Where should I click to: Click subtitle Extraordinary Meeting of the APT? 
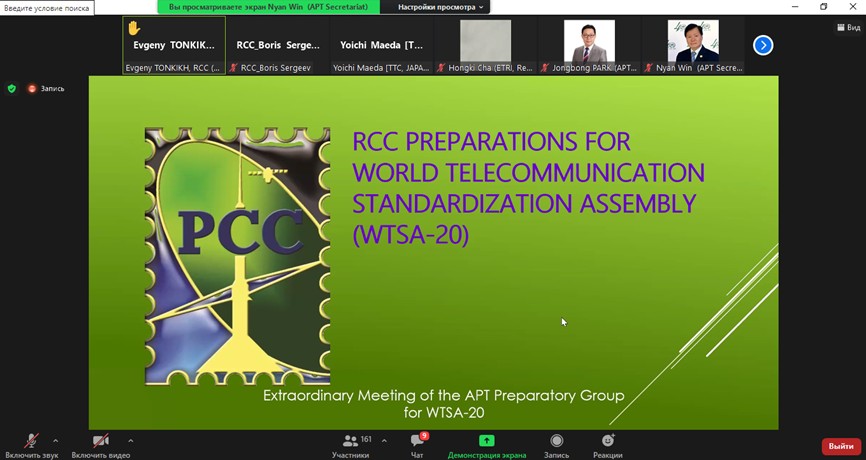pyautogui.click(x=443, y=395)
